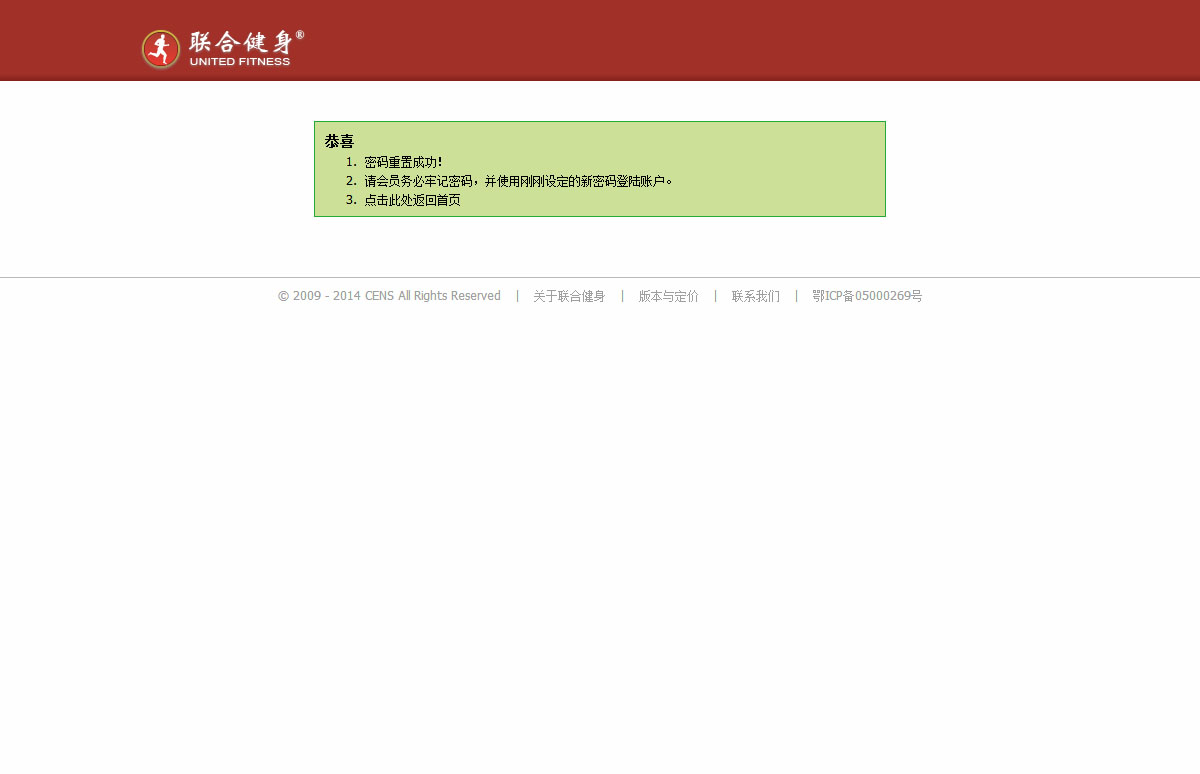
Task: Click list number 2 in success box
Action: [351, 181]
